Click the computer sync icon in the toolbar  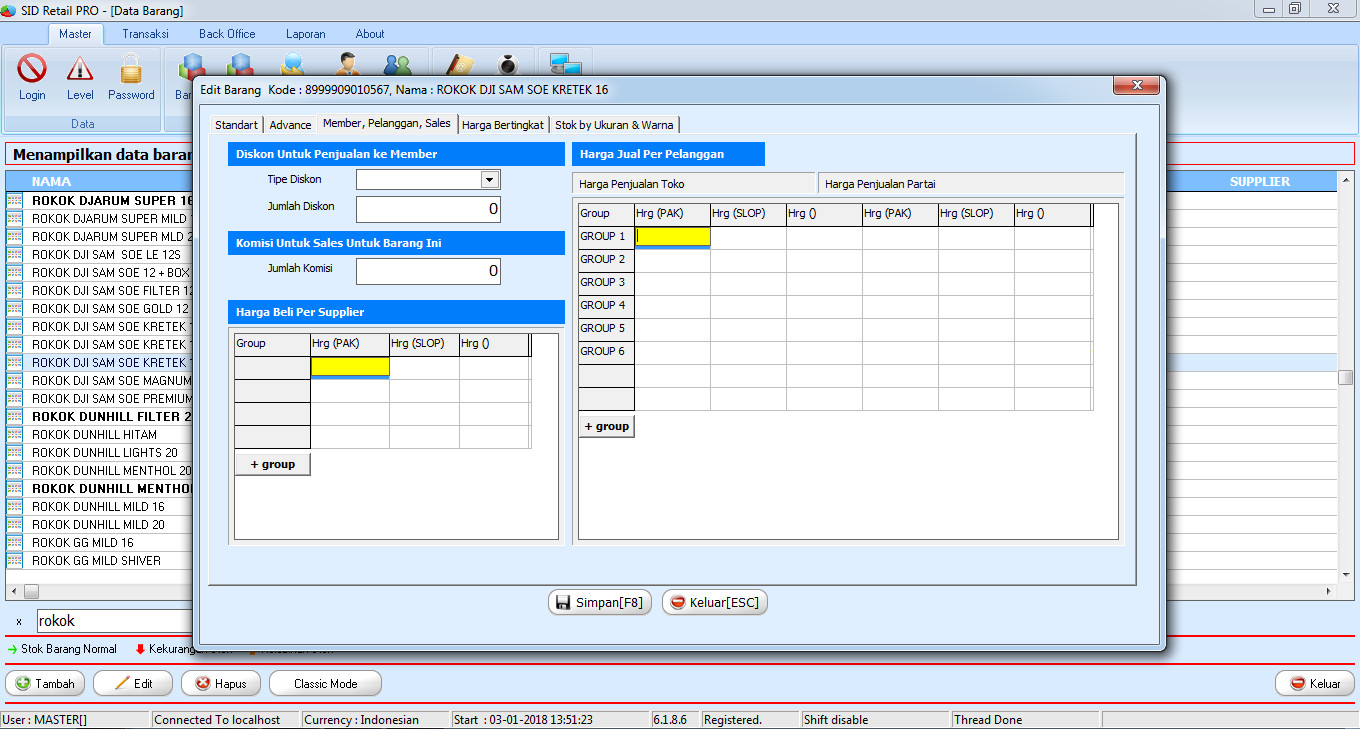564,64
